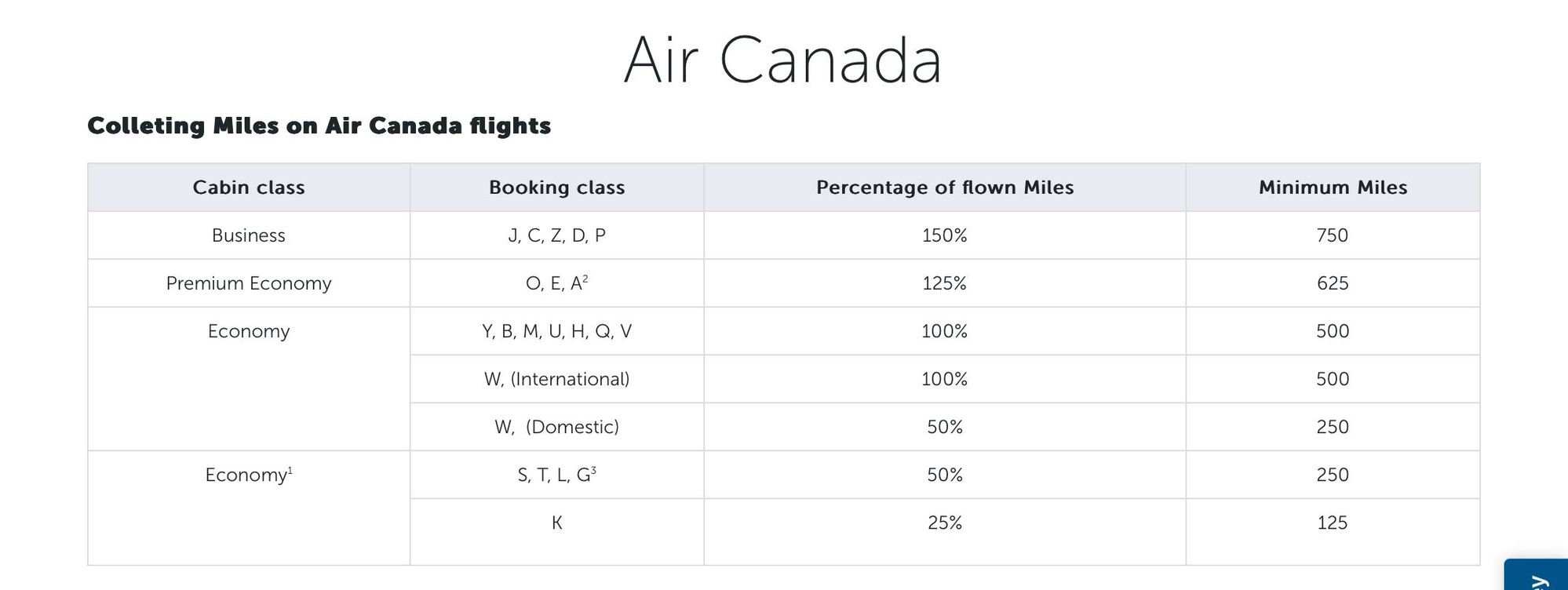The width and height of the screenshot is (1568, 590).
Task: Click the K booking class cell
Action: [x=556, y=523]
